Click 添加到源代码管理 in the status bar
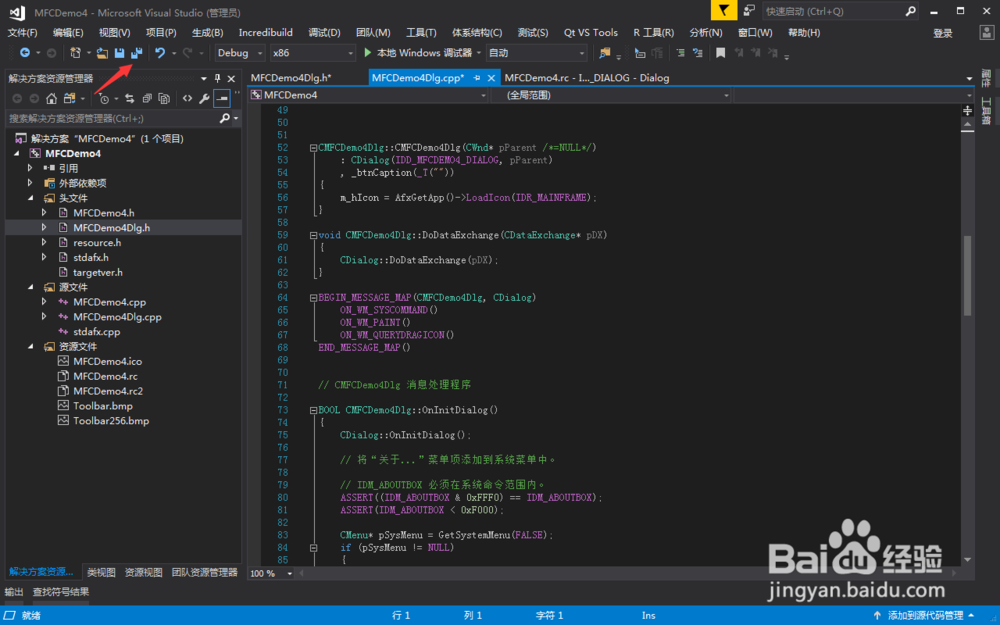The image size is (1000, 625). click(925, 615)
